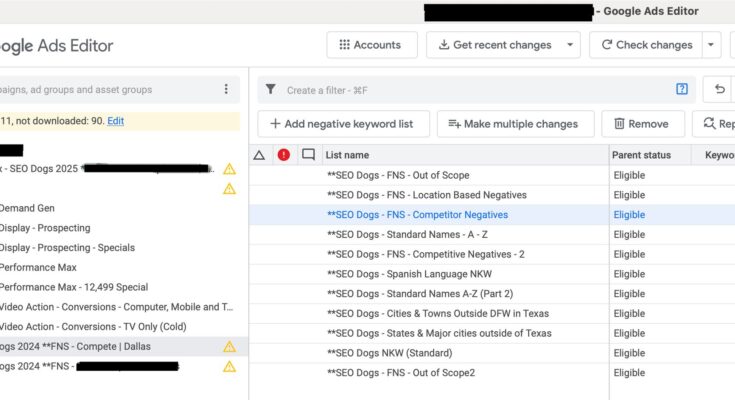Click Eligible status of Out of Scope2 row
This screenshot has width=735, height=400.
point(629,372)
